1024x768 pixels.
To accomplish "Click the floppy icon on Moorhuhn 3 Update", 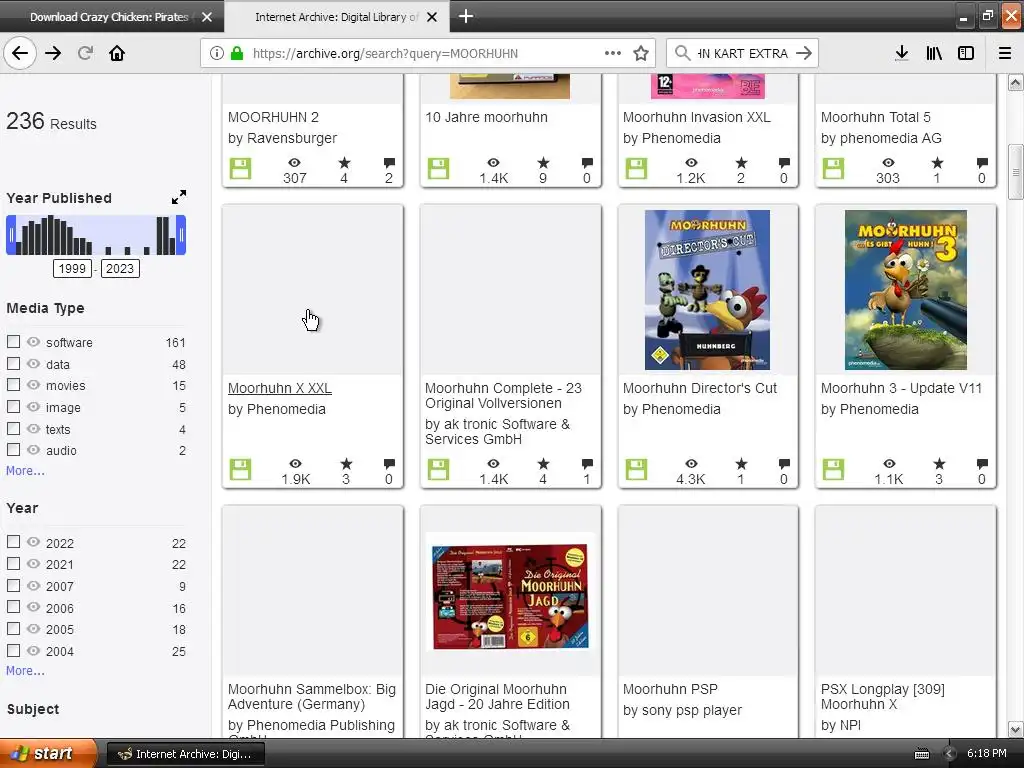I will (833, 469).
